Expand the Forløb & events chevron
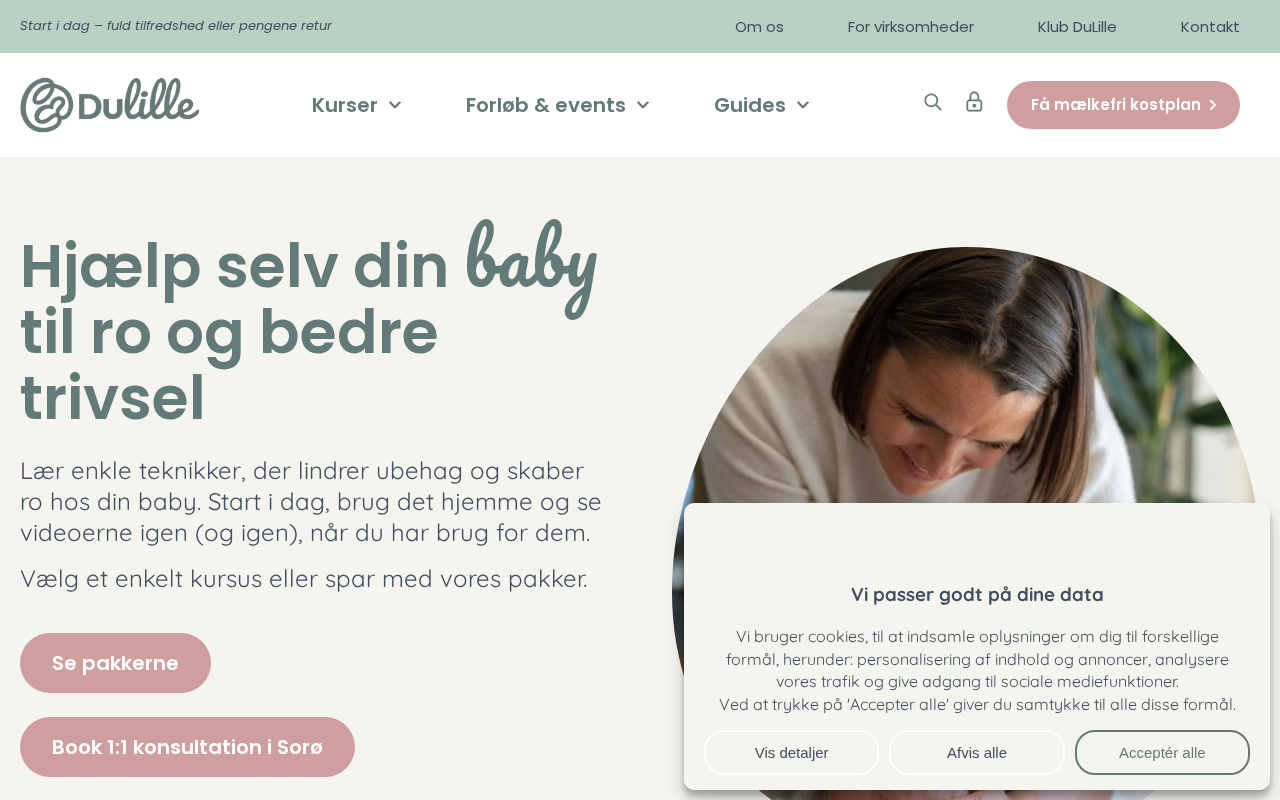 pyautogui.click(x=643, y=105)
